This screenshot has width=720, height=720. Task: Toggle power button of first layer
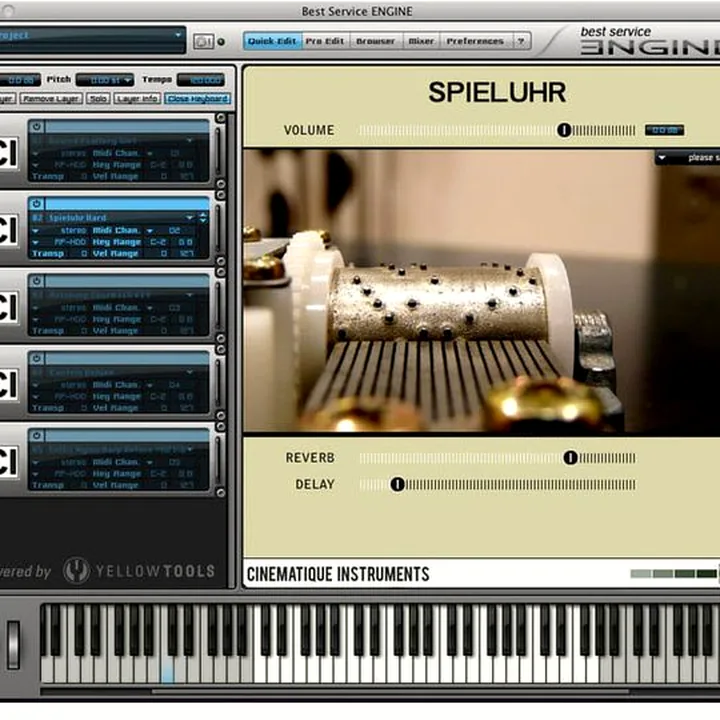[x=37, y=126]
